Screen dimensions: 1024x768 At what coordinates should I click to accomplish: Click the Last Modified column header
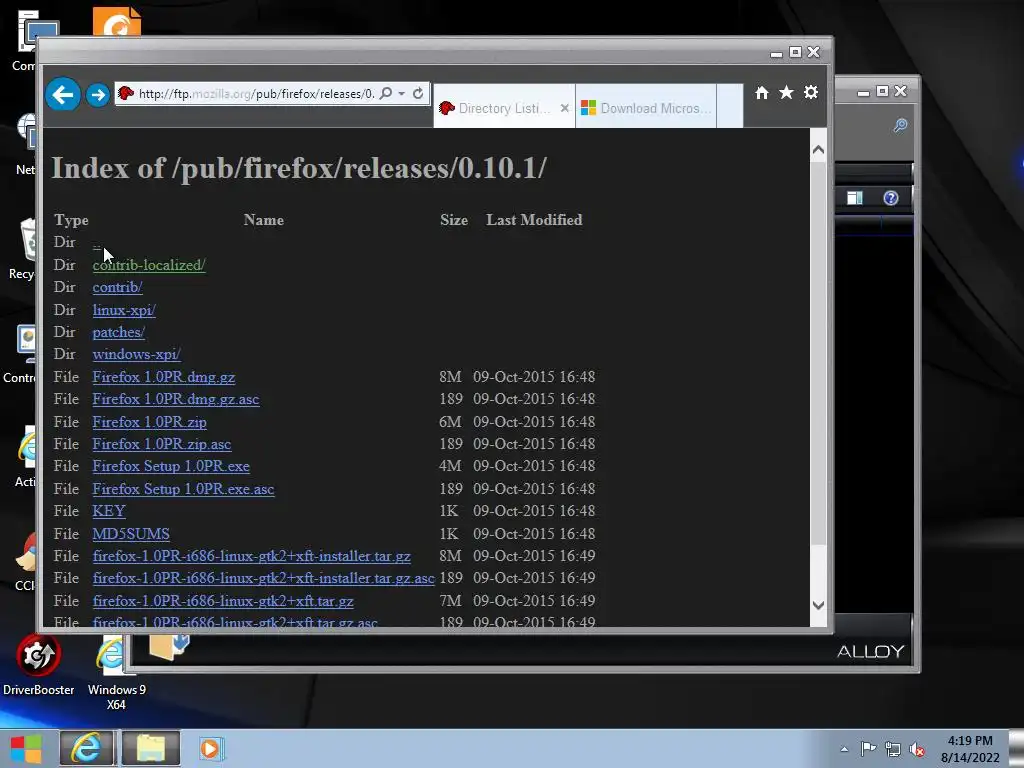[534, 220]
